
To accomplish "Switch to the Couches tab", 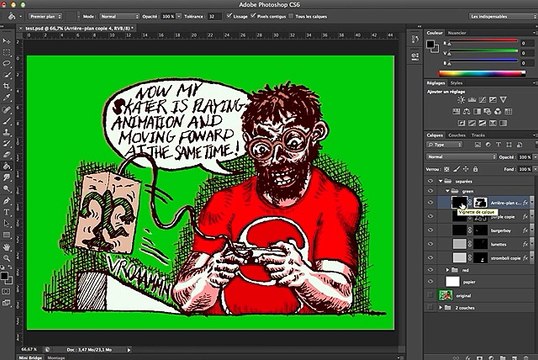I will coord(457,135).
